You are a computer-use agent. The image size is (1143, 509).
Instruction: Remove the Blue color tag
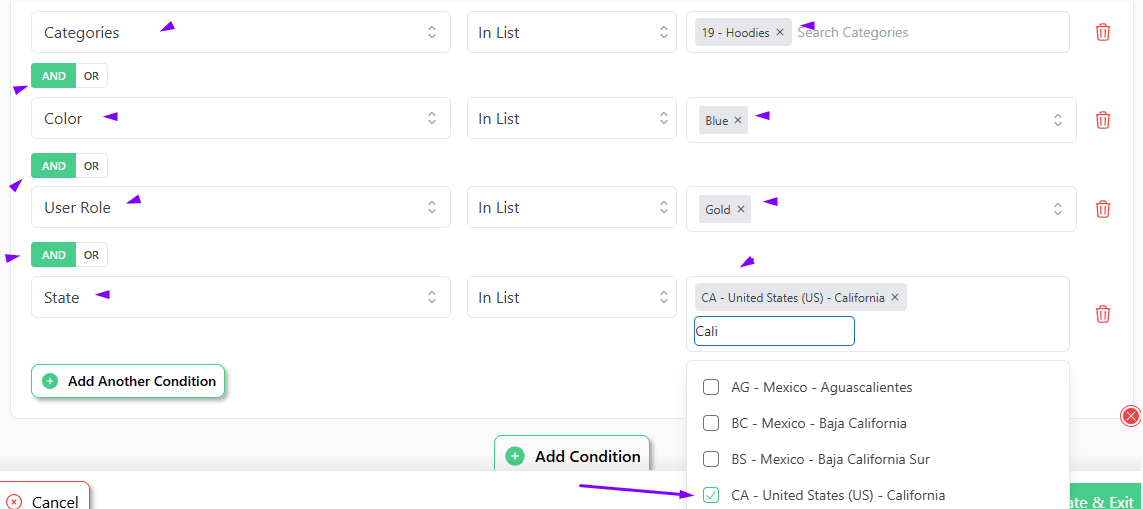[x=738, y=121]
